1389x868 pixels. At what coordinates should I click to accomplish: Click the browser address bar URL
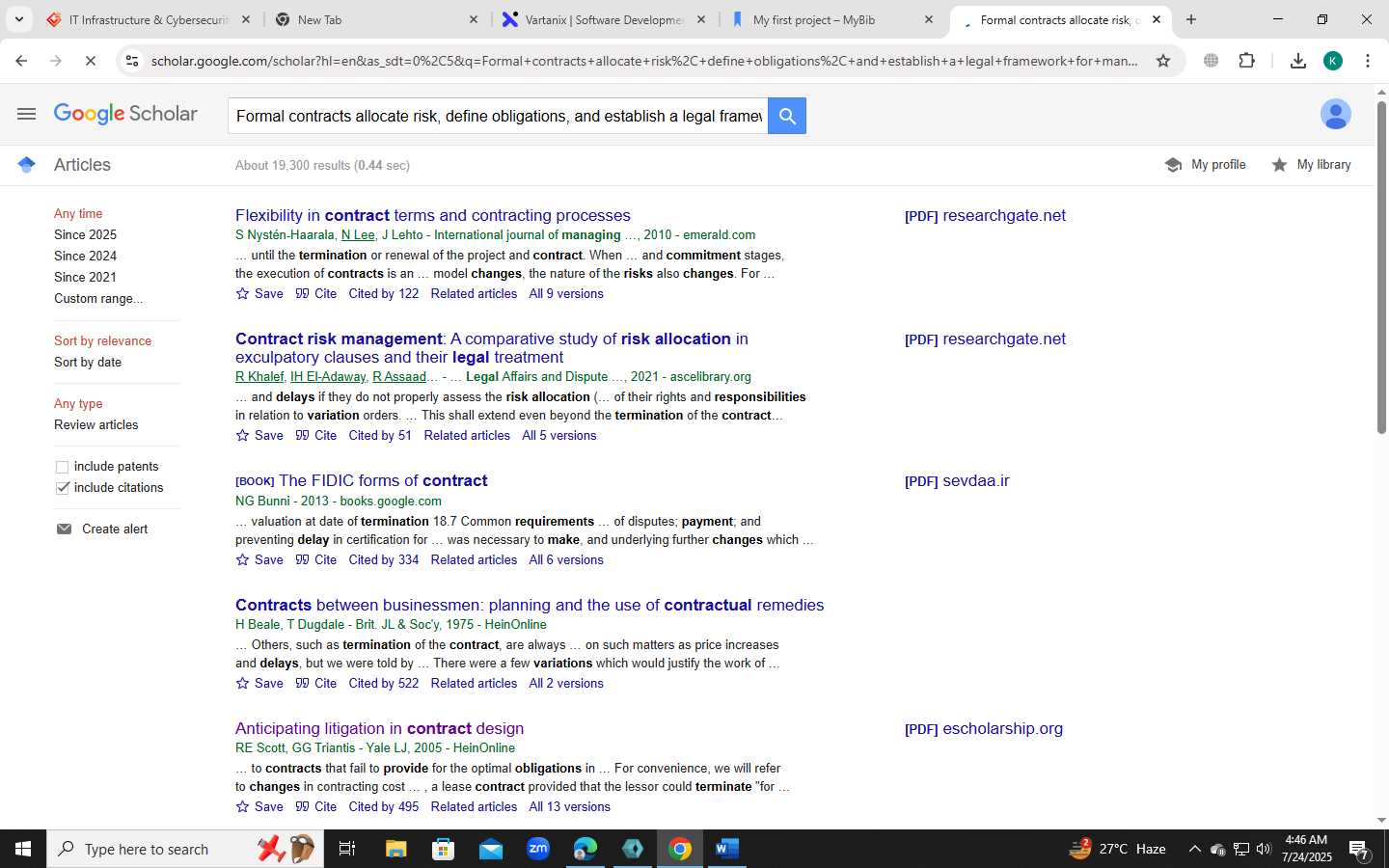tap(644, 61)
